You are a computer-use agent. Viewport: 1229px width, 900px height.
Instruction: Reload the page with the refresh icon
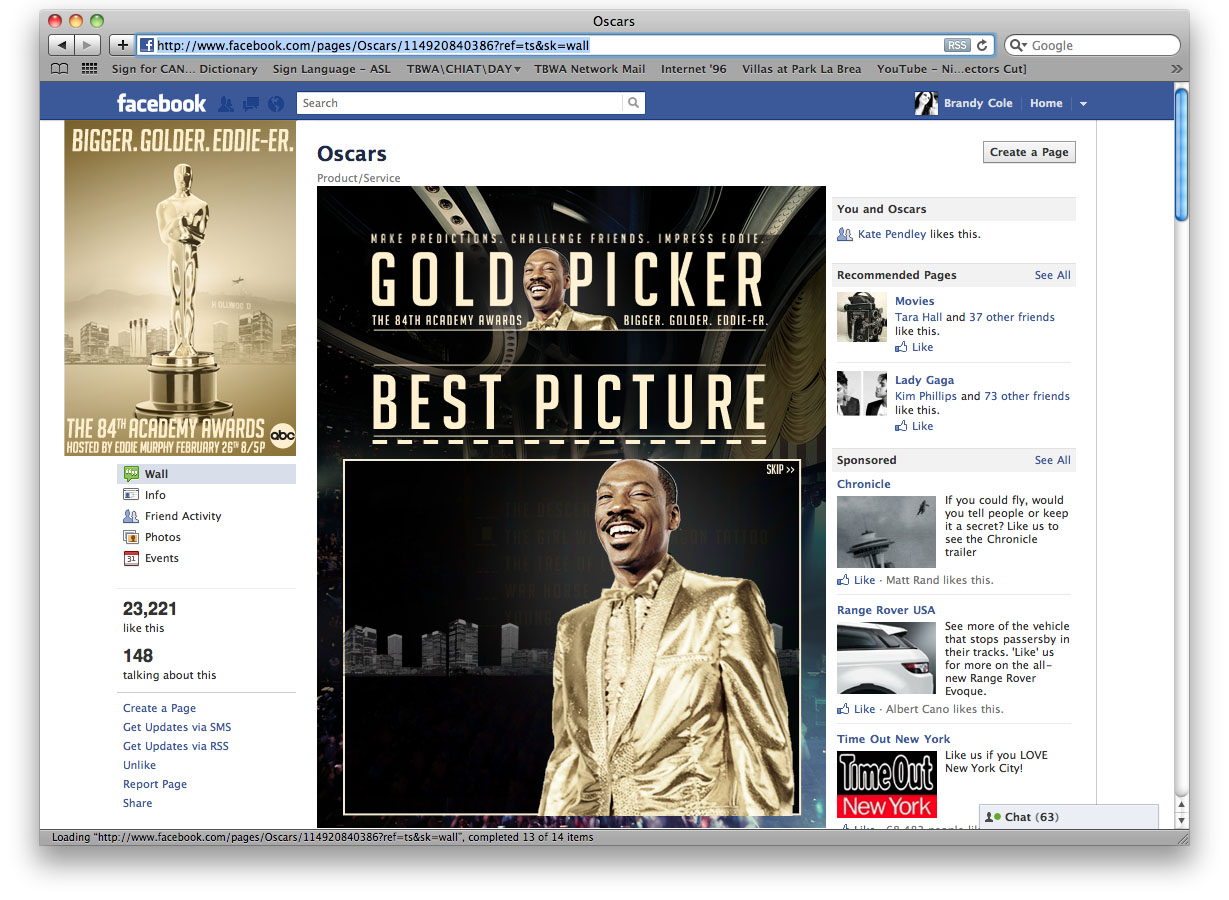tap(982, 45)
